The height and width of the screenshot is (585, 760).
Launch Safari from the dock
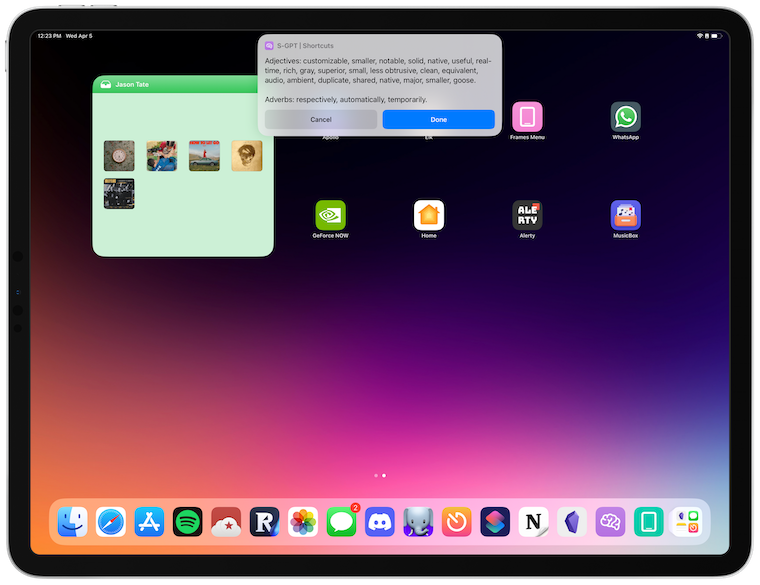click(111, 522)
